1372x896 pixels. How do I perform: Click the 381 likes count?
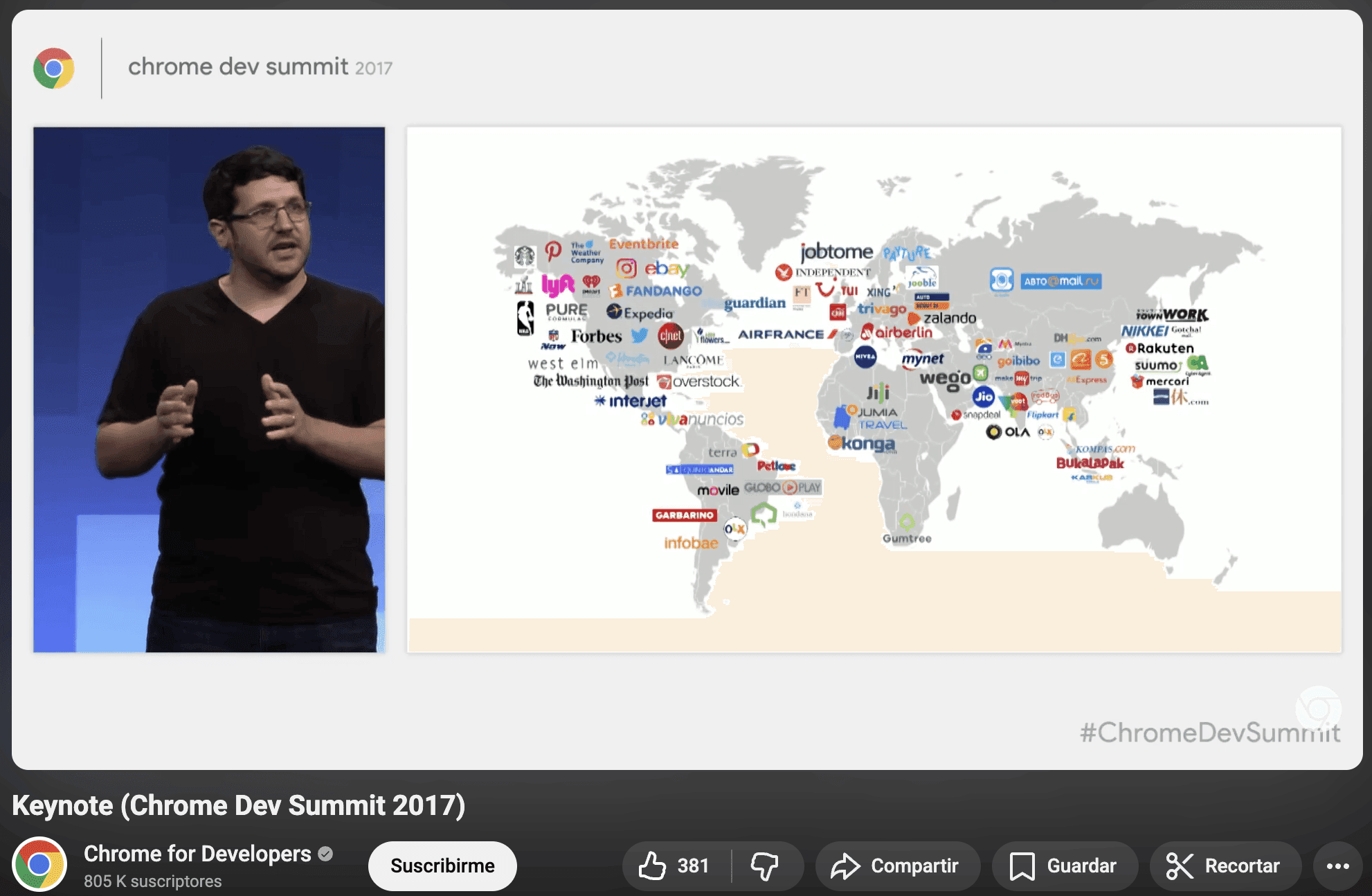[x=693, y=866]
